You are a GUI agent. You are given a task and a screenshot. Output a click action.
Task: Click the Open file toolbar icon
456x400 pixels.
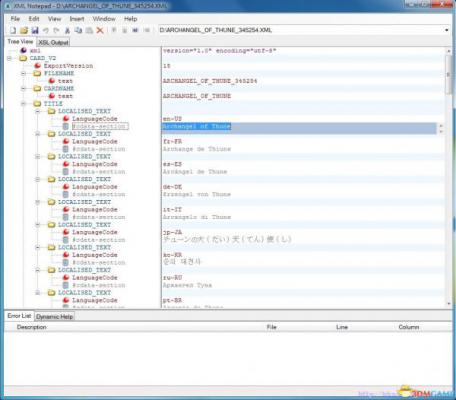pyautogui.click(x=24, y=30)
